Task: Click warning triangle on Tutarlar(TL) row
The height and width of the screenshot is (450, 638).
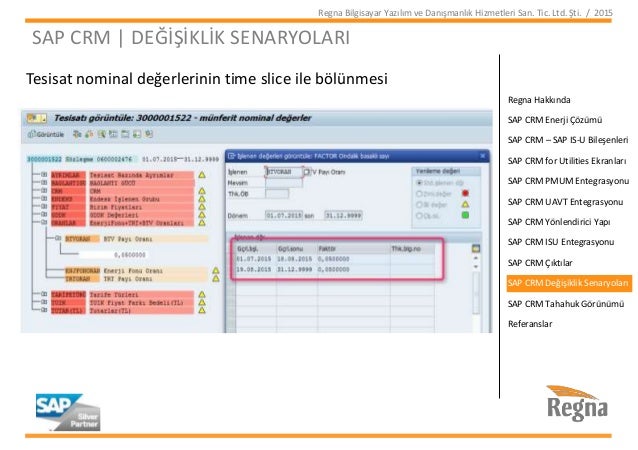Action: coord(202,310)
